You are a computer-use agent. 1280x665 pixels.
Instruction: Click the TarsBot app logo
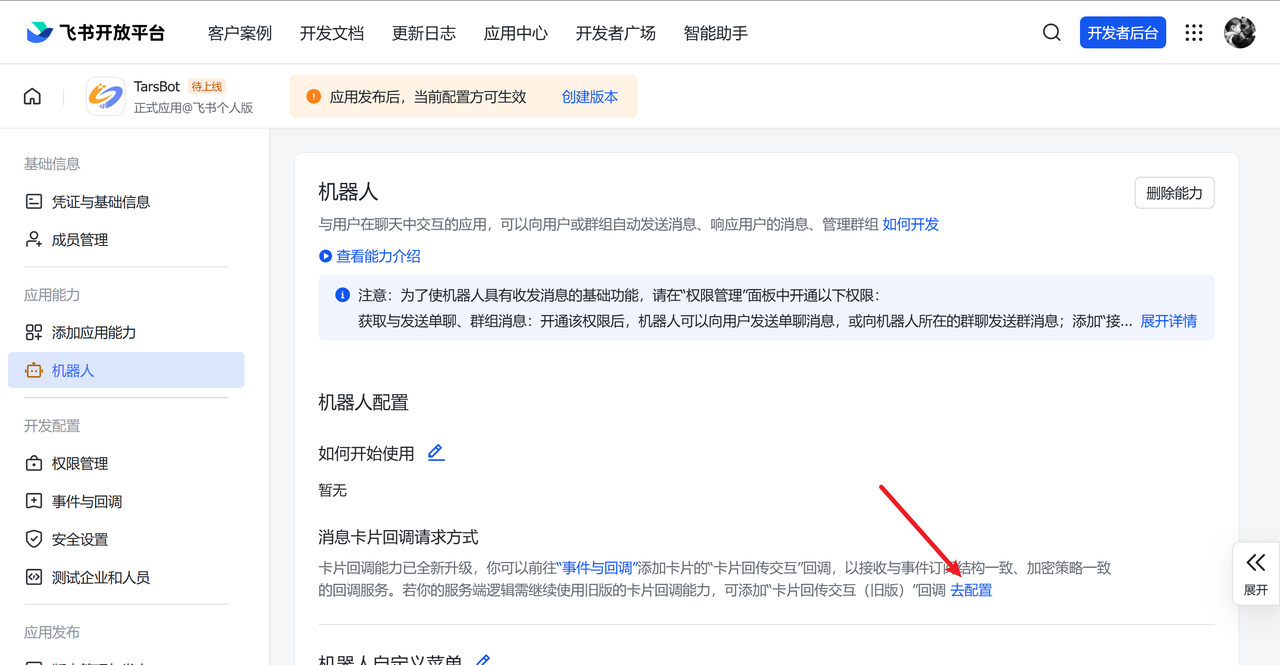(106, 97)
